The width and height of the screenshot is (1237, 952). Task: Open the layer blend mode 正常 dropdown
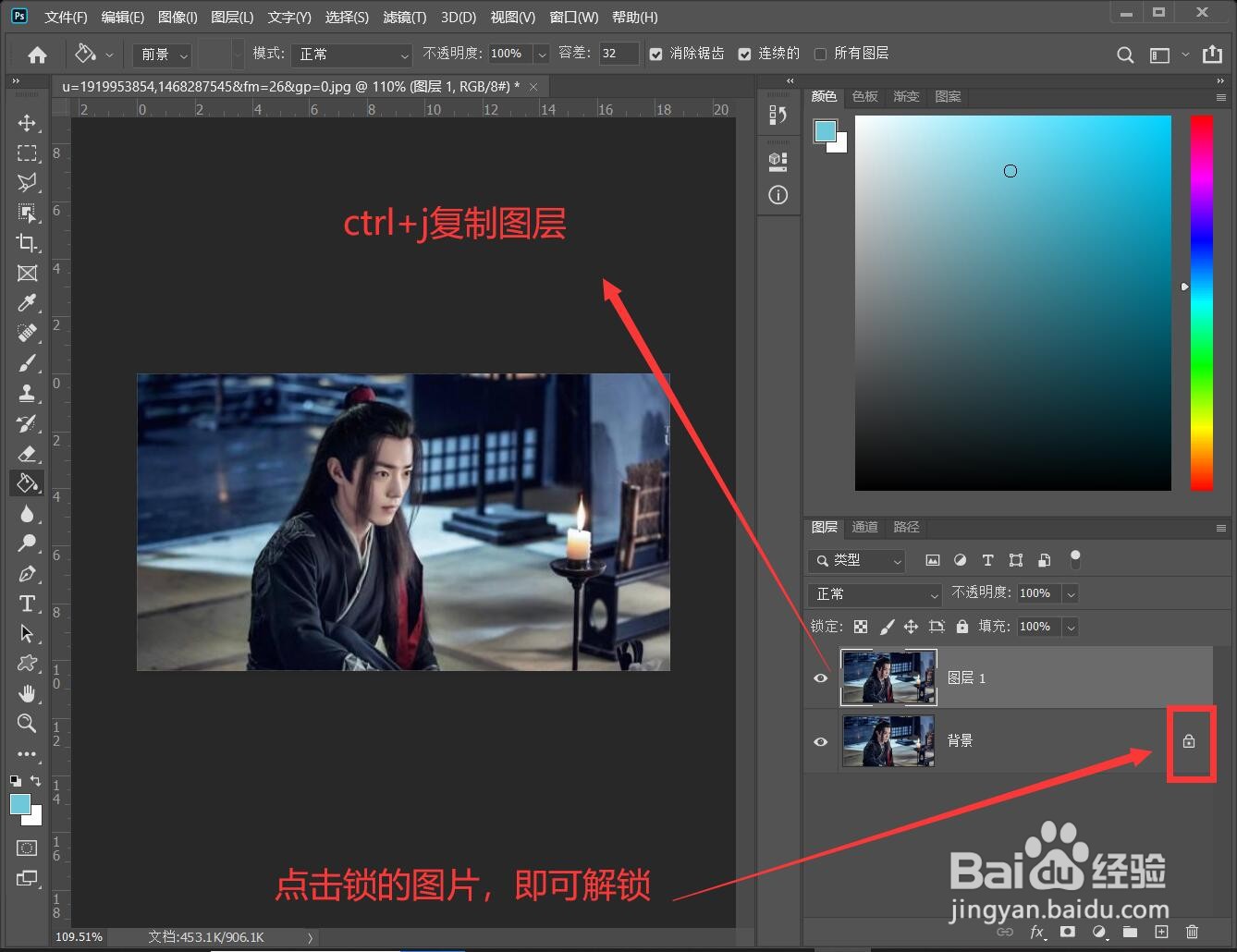[x=875, y=593]
